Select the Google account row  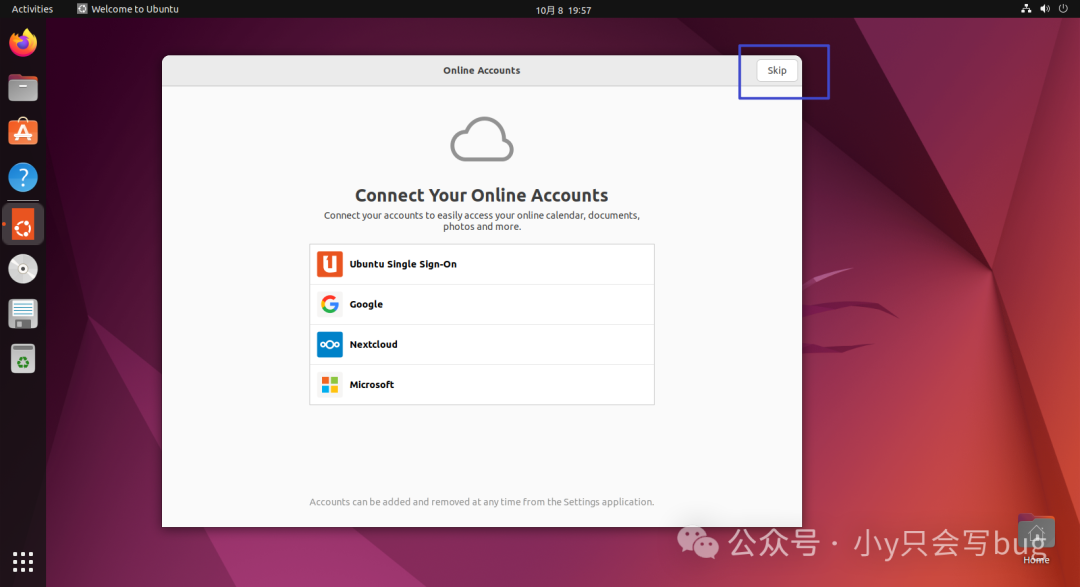point(482,304)
